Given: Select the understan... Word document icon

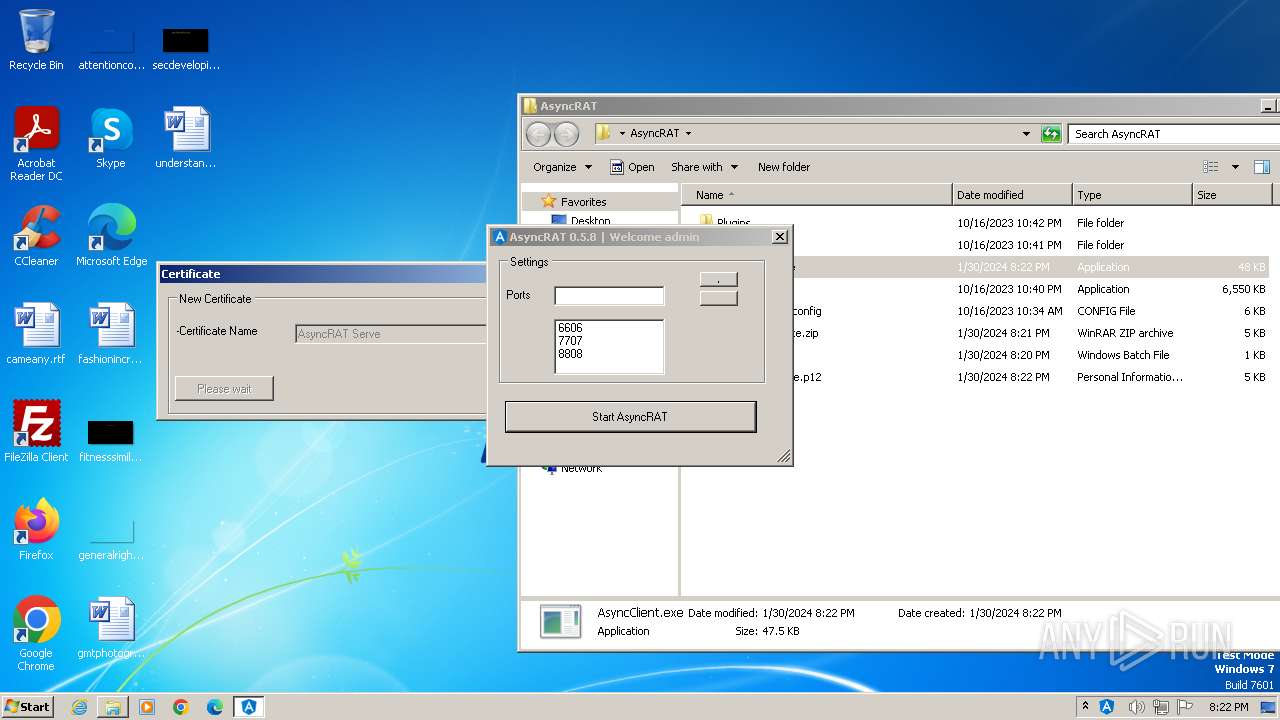Looking at the screenshot, I should 186,138.
